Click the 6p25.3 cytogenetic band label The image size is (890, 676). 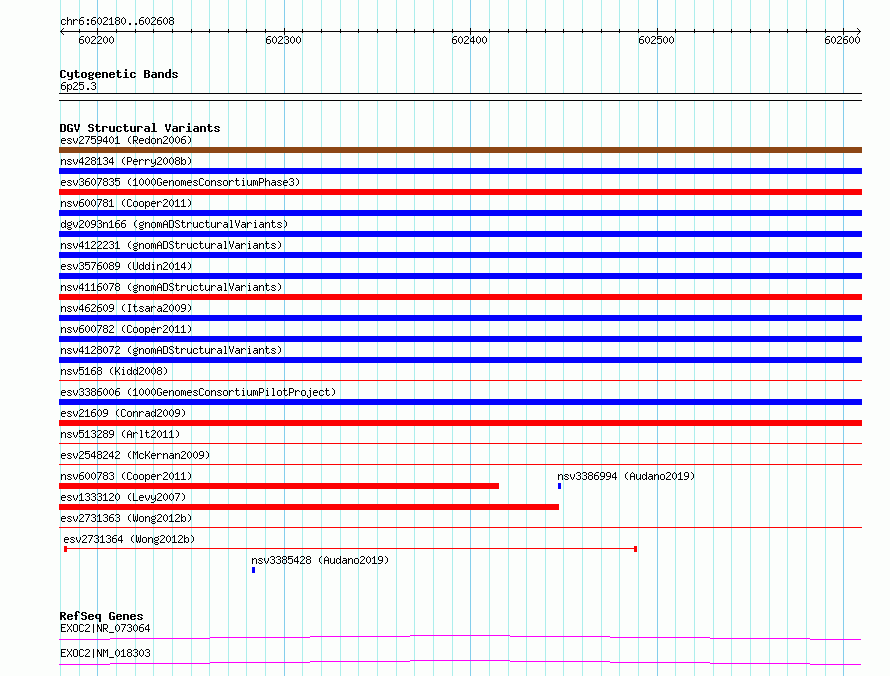(x=78, y=86)
